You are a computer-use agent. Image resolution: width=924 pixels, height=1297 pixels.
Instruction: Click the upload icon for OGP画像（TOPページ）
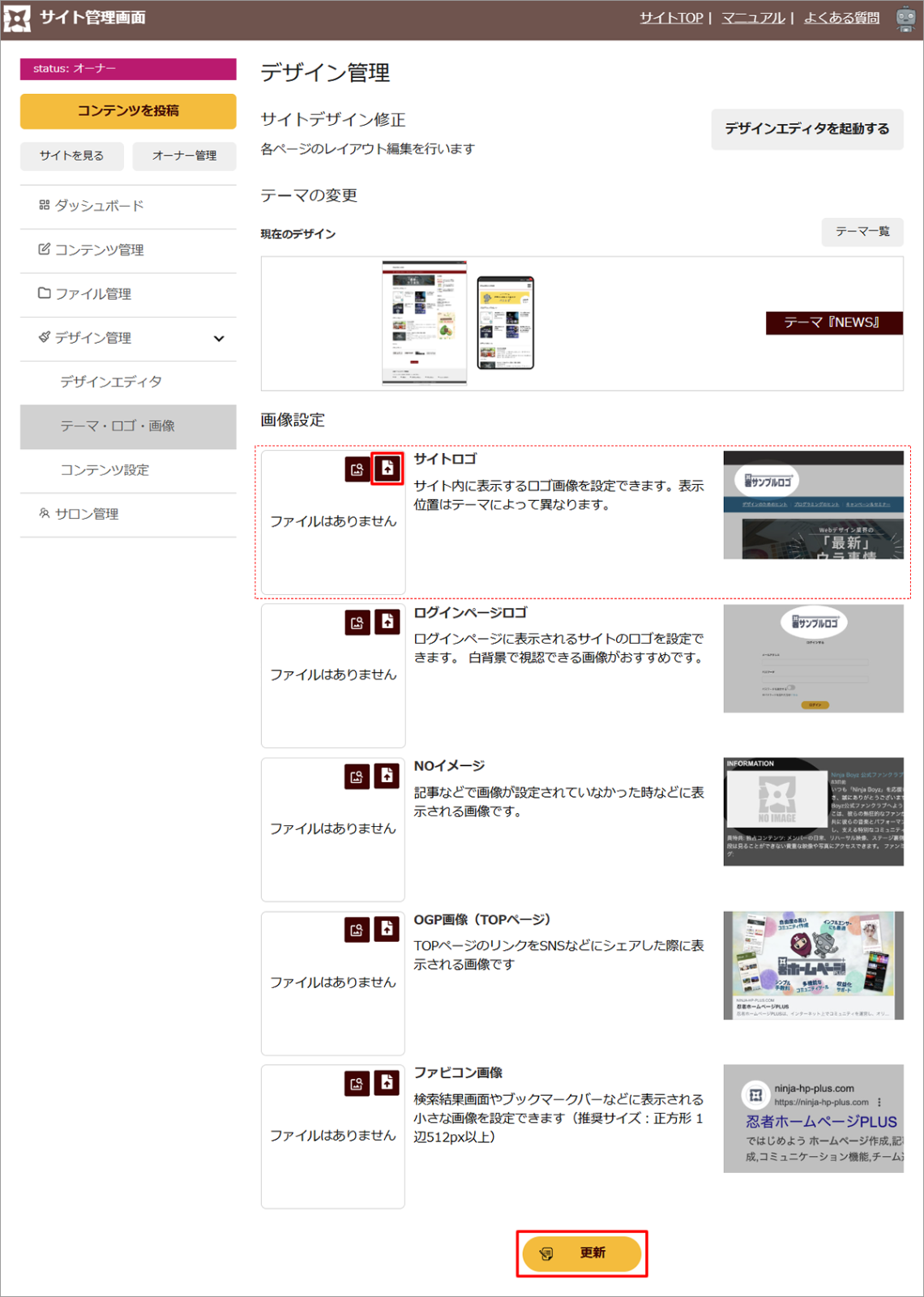(x=387, y=929)
